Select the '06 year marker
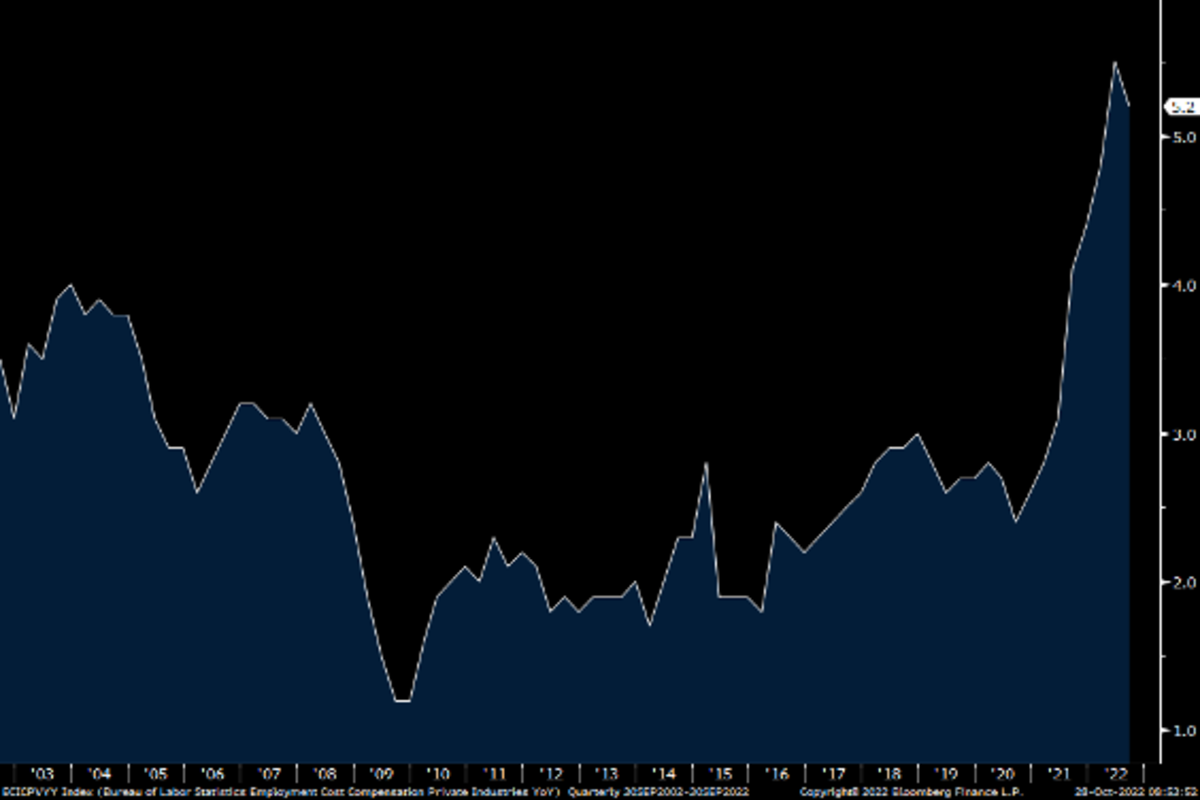 point(212,773)
